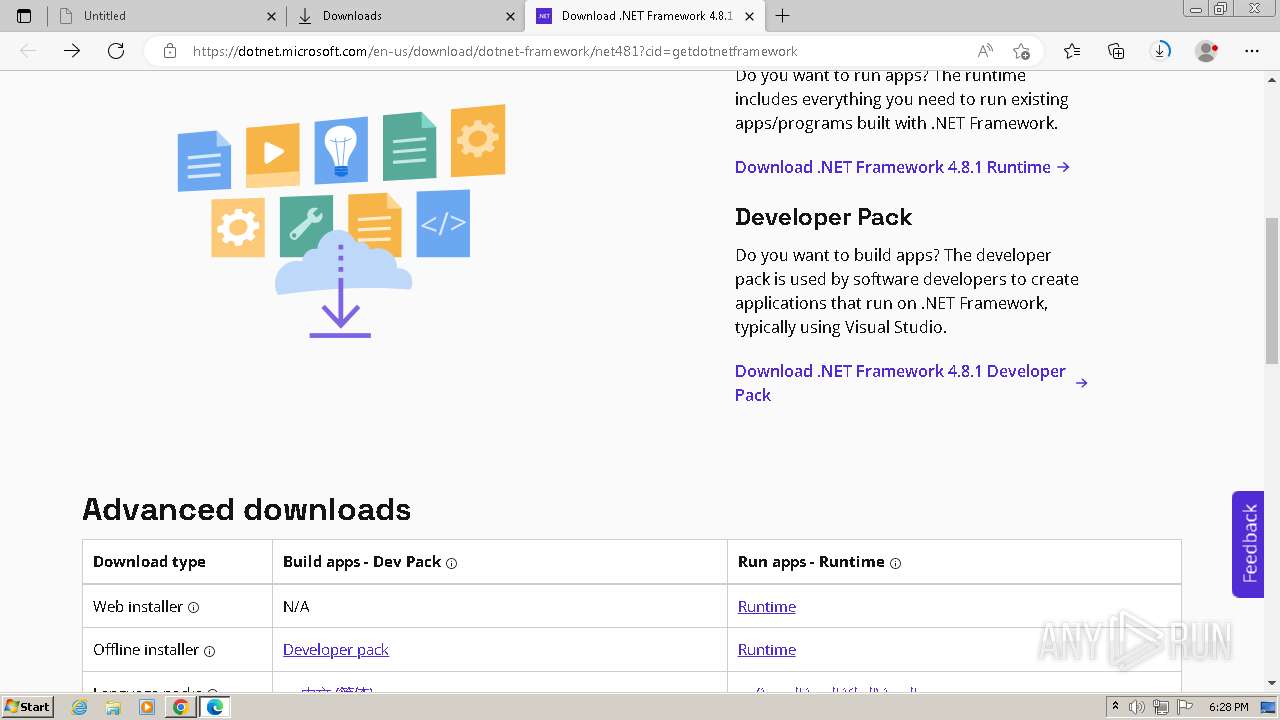This screenshot has width=1280, height=720.
Task: Open the Windows Start menu
Action: [x=27, y=707]
